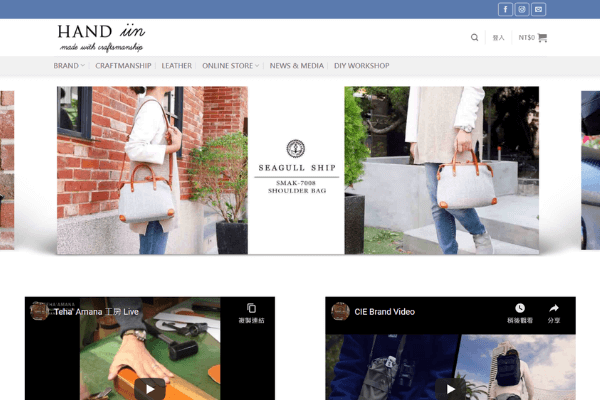Image resolution: width=600 pixels, height=400 pixels.
Task: Click the handheld bag garden photo
Action: (x=442, y=170)
